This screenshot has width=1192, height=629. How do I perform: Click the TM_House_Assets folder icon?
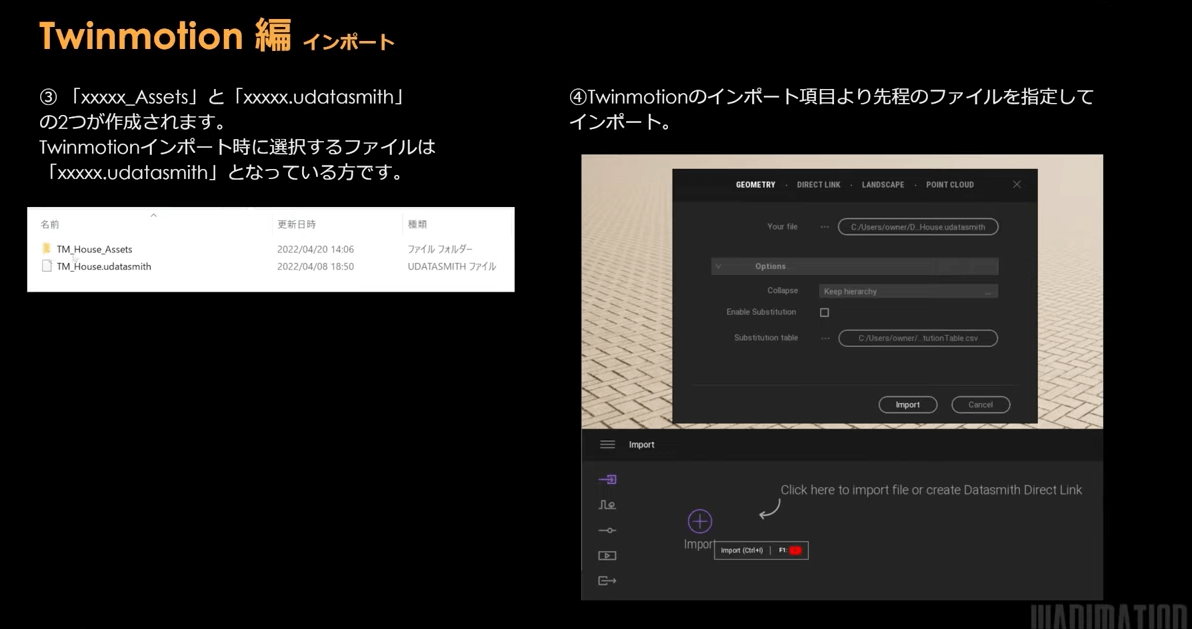click(47, 249)
